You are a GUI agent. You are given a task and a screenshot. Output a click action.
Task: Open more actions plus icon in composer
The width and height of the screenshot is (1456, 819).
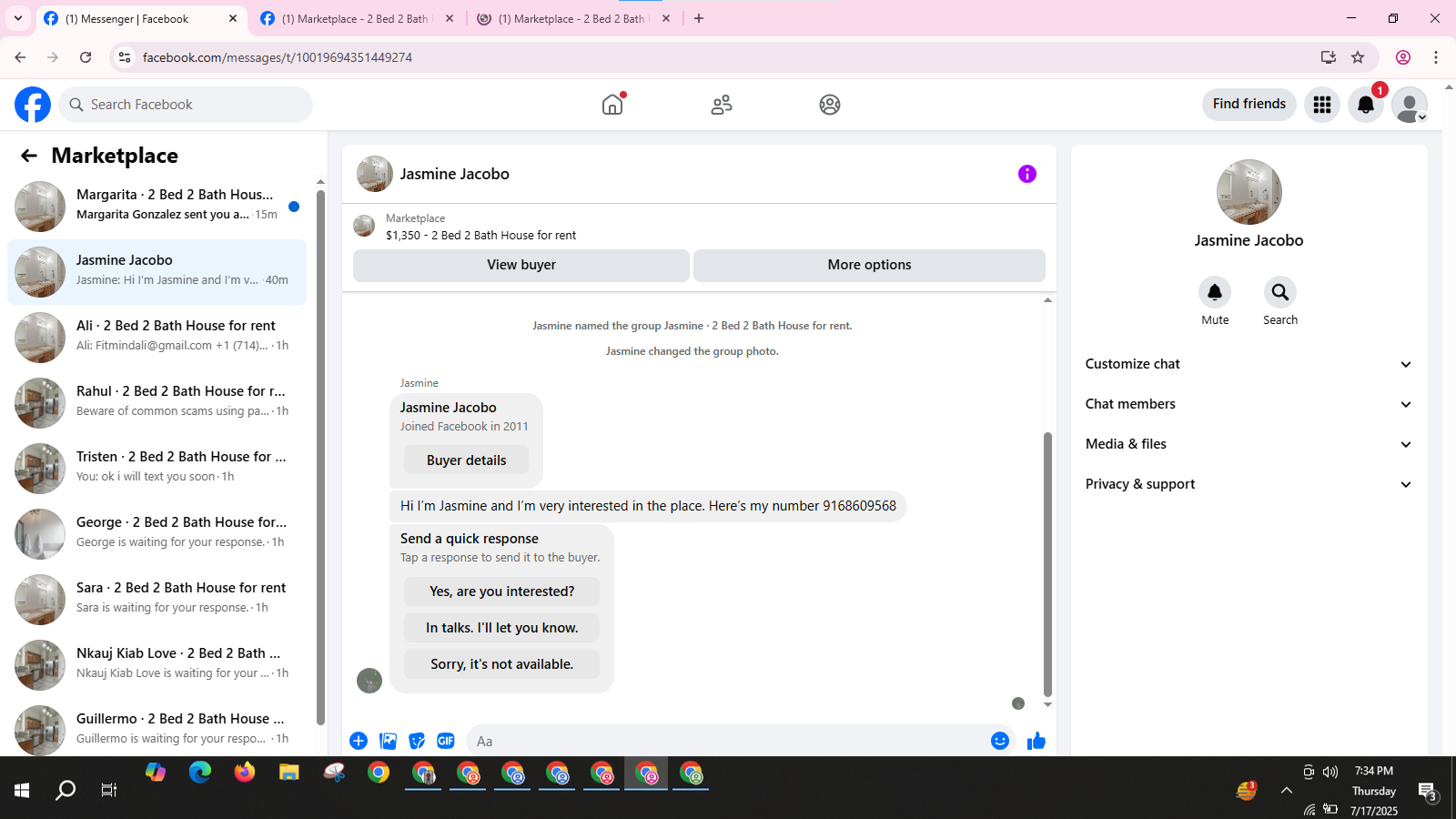pyautogui.click(x=359, y=741)
